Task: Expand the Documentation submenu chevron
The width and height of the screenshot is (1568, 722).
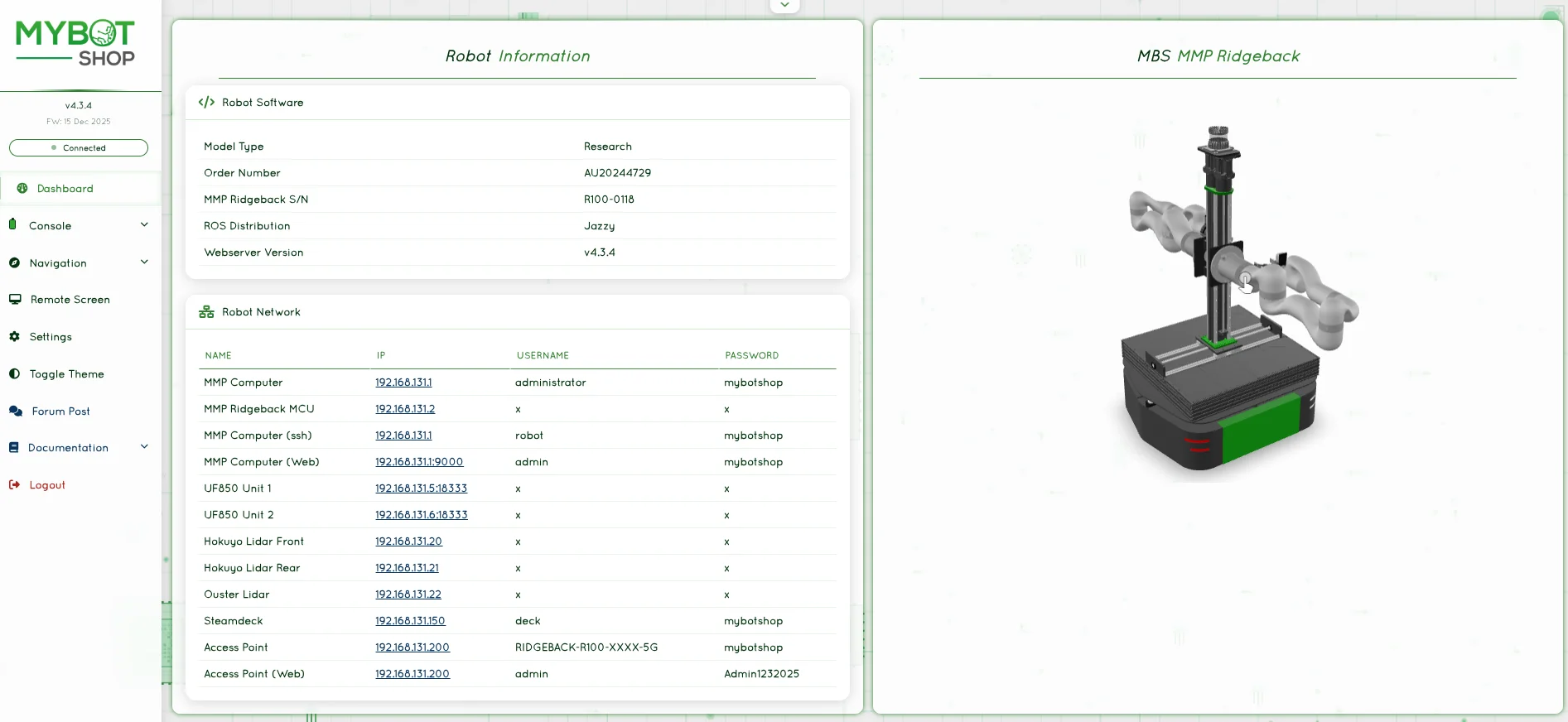Action: tap(144, 447)
